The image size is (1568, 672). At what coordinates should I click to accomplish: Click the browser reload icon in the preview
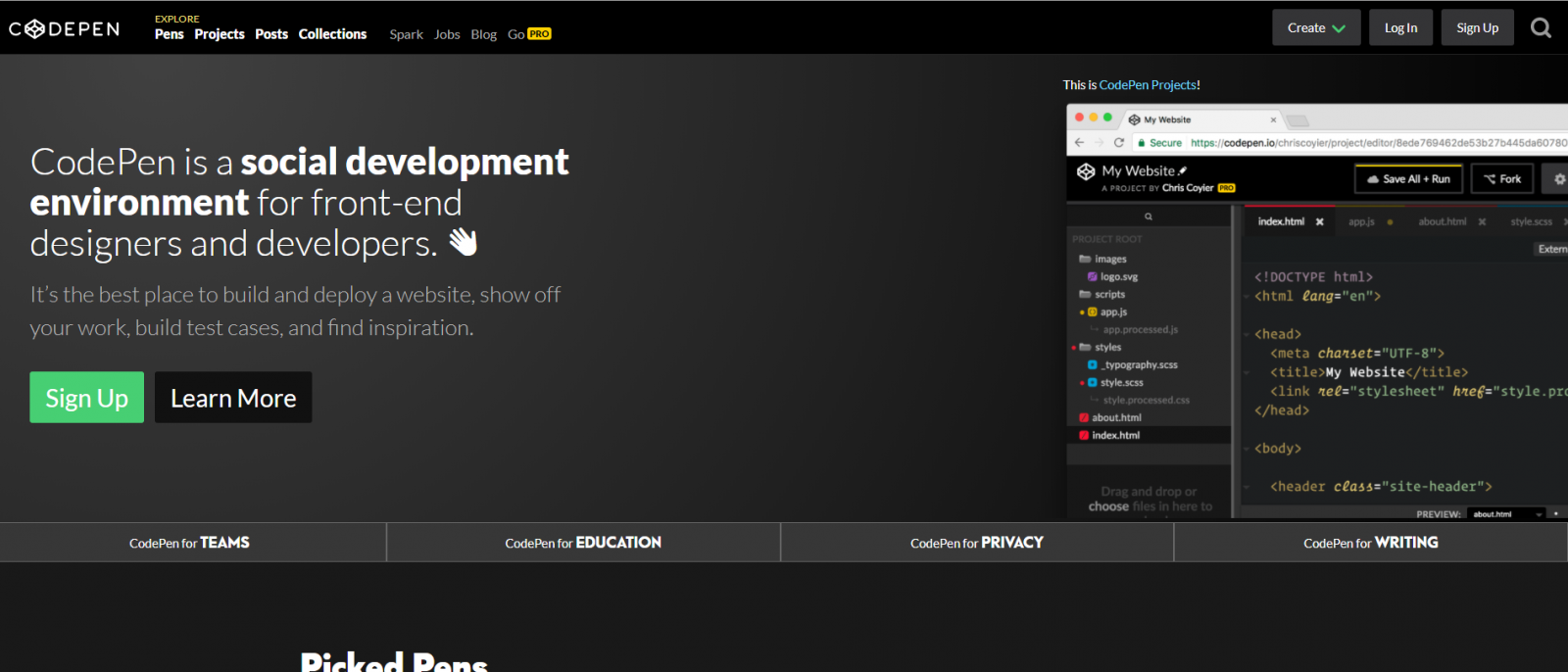[1119, 143]
